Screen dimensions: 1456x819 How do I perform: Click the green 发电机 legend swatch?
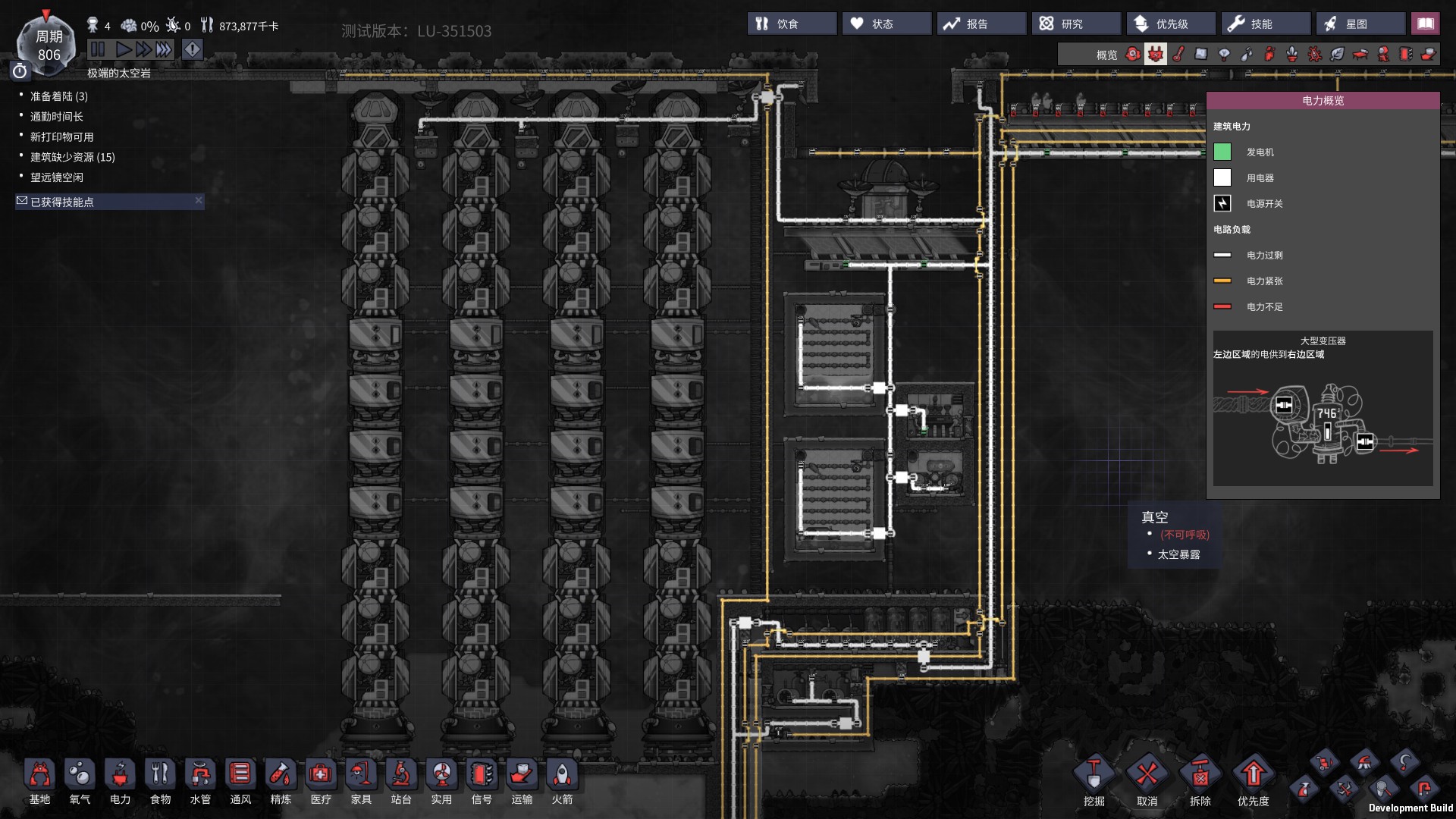click(x=1222, y=152)
